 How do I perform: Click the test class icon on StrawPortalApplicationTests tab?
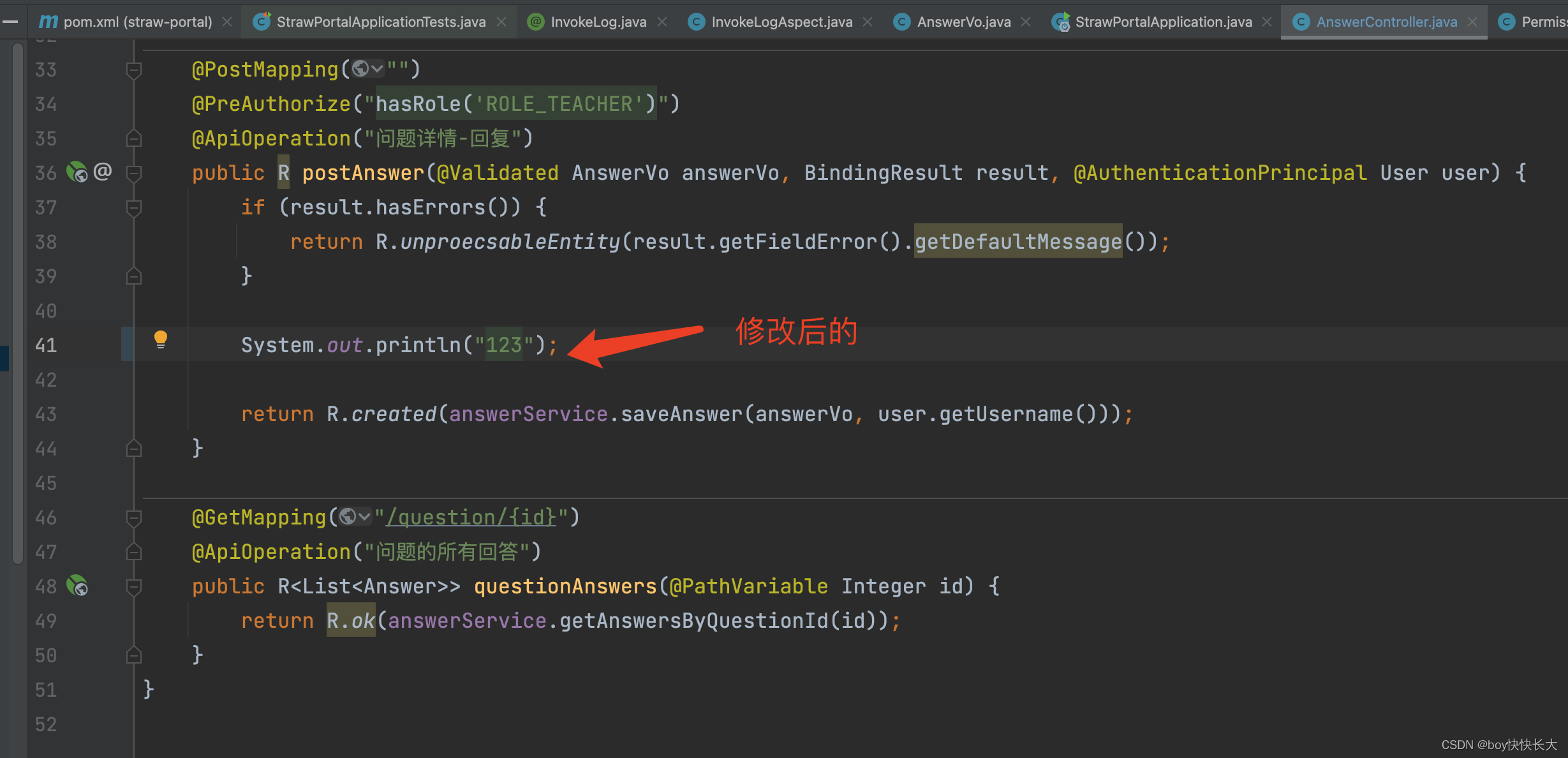coord(262,22)
